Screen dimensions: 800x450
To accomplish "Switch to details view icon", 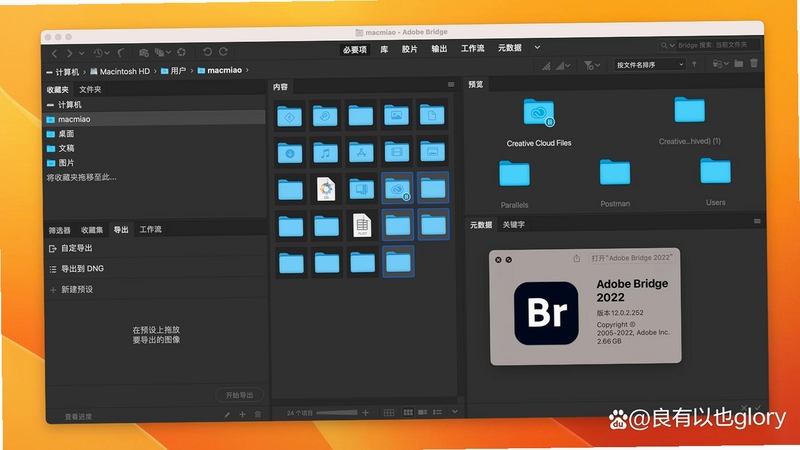I will click(x=422, y=412).
